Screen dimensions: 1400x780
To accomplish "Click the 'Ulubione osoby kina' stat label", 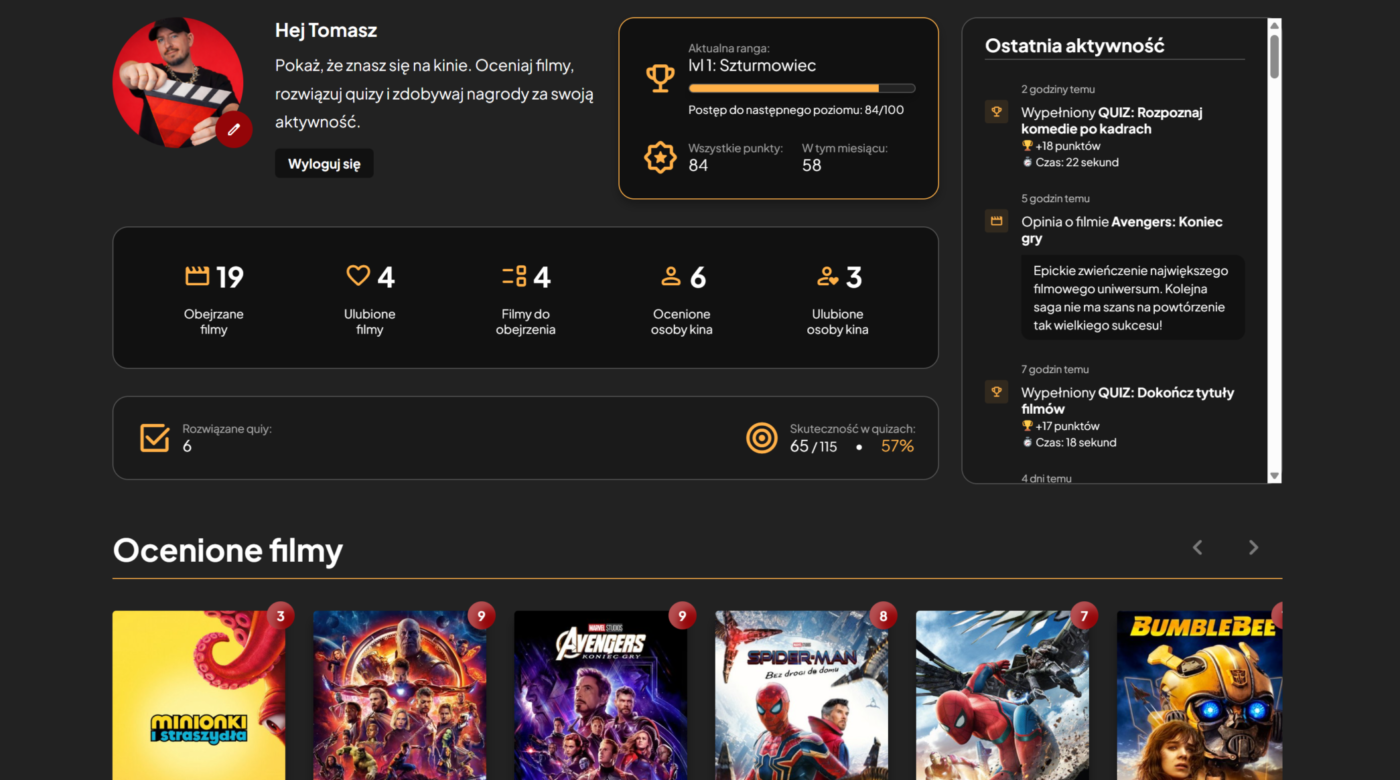I will pyautogui.click(x=838, y=322).
